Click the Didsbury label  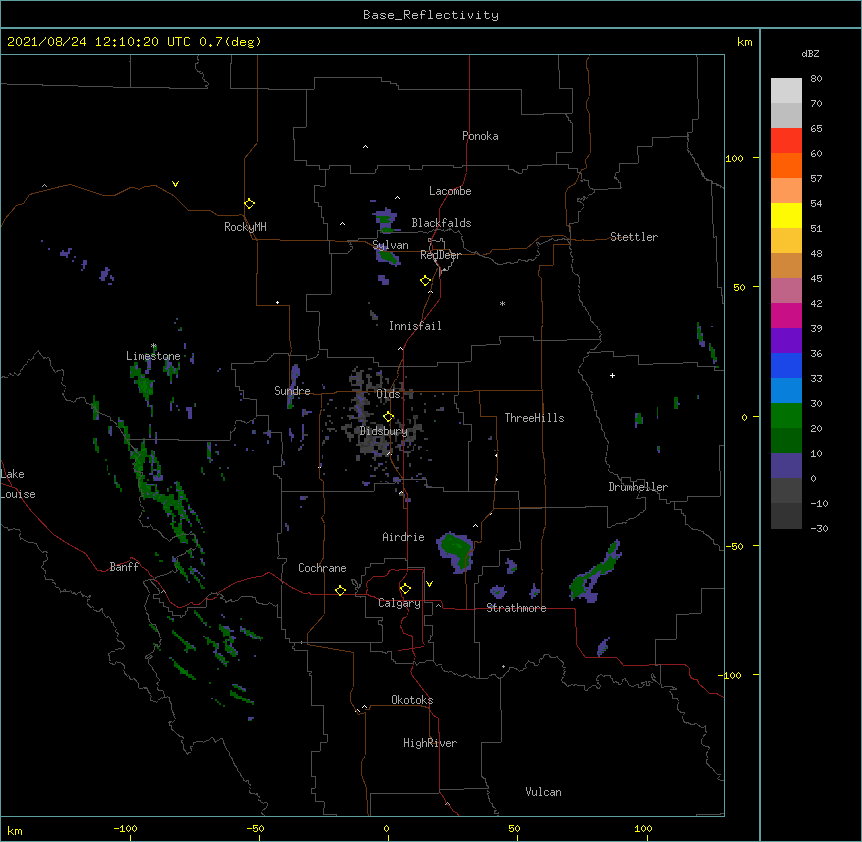pos(384,431)
